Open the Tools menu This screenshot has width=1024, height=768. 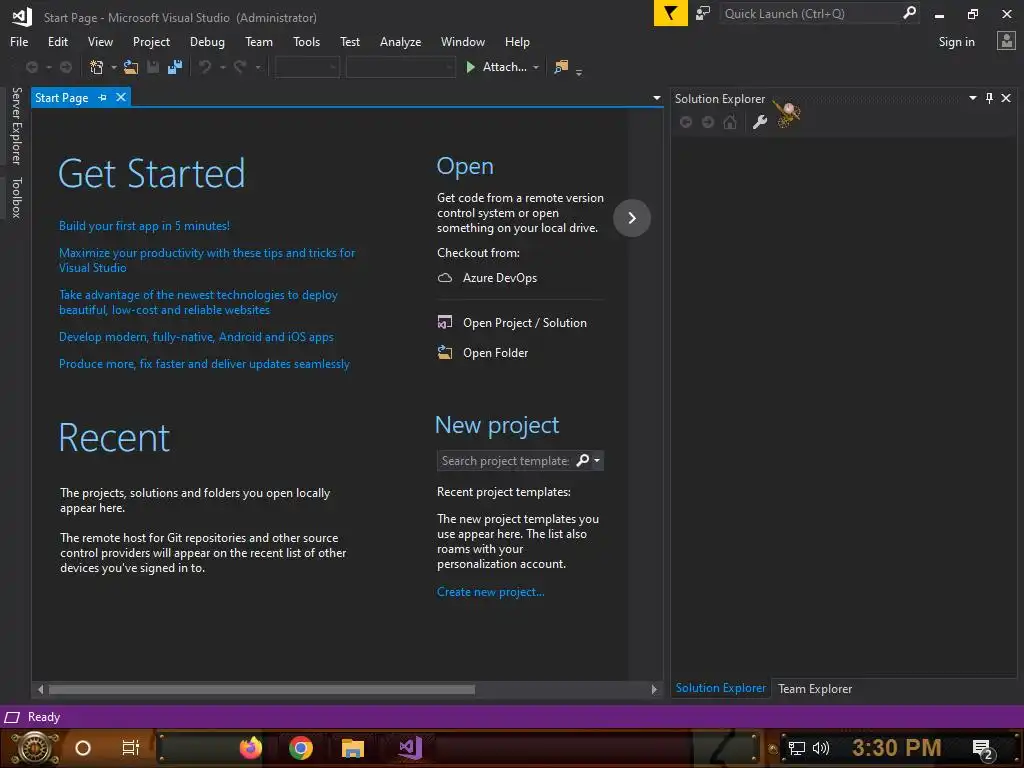pos(306,41)
